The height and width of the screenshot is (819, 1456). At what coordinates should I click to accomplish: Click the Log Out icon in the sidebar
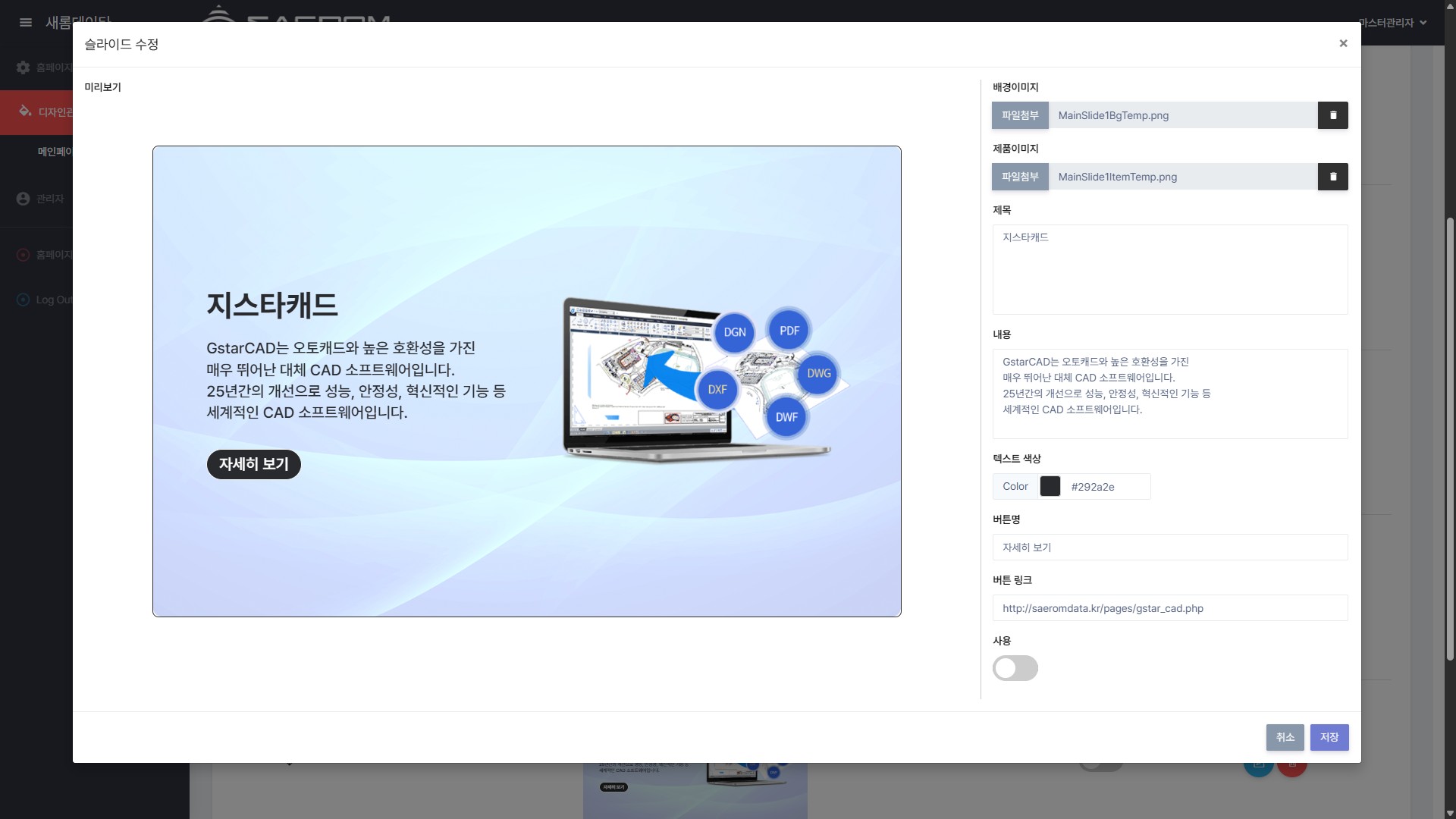[x=23, y=300]
